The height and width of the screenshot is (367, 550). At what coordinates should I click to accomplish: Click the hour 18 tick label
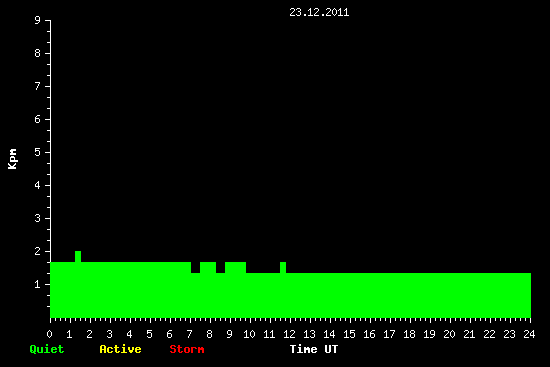tap(409, 334)
